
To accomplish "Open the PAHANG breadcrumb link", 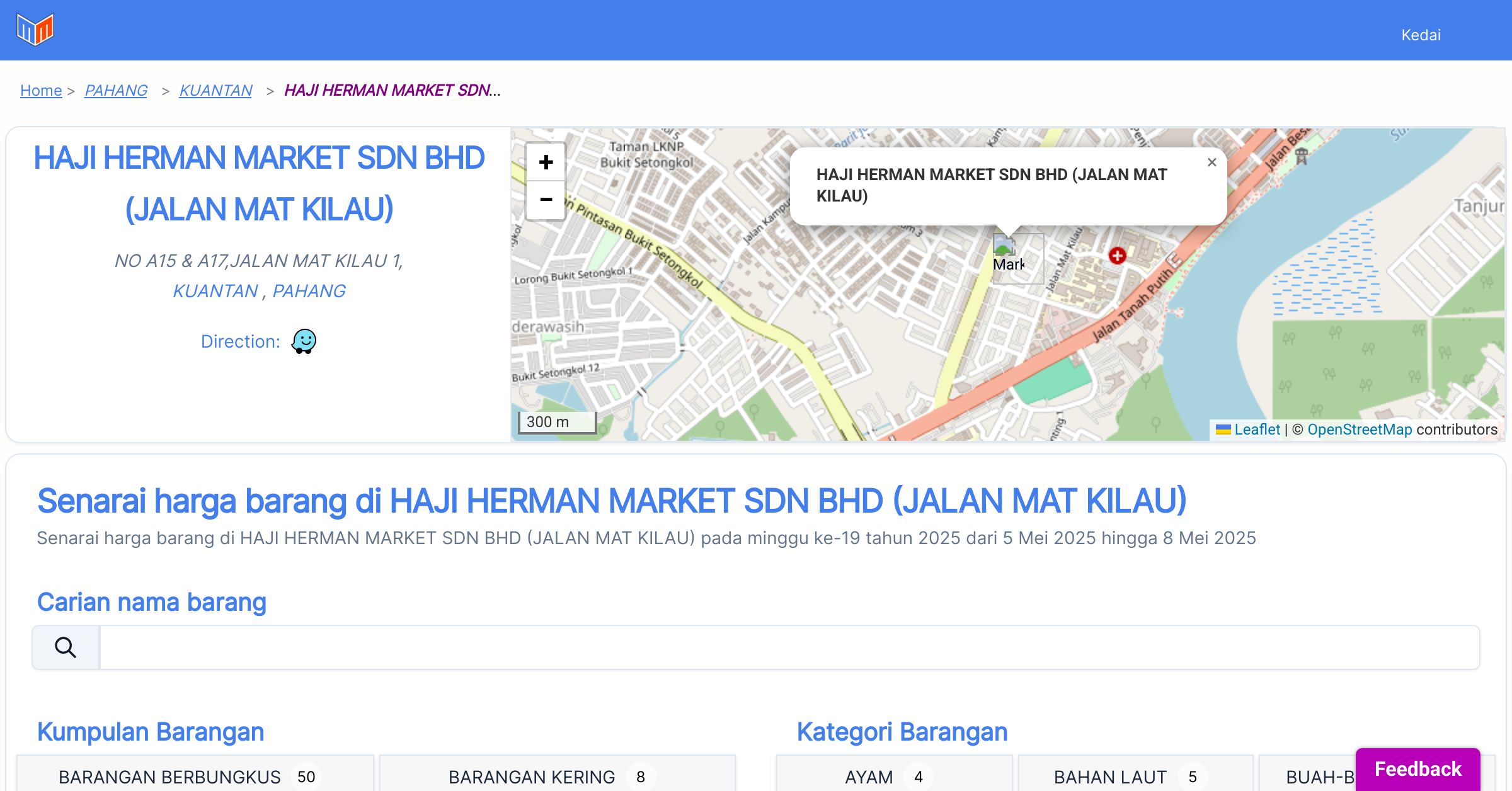I will coord(116,91).
